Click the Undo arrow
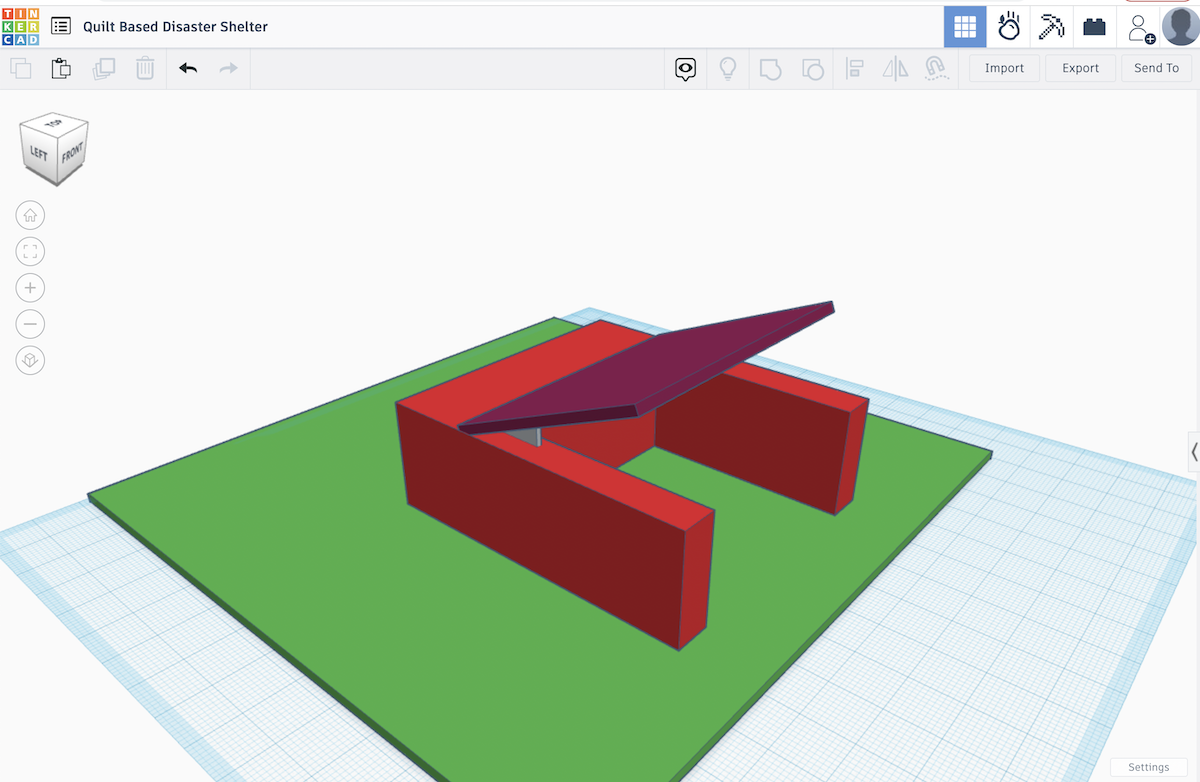Viewport: 1200px width, 782px height. [x=188, y=68]
